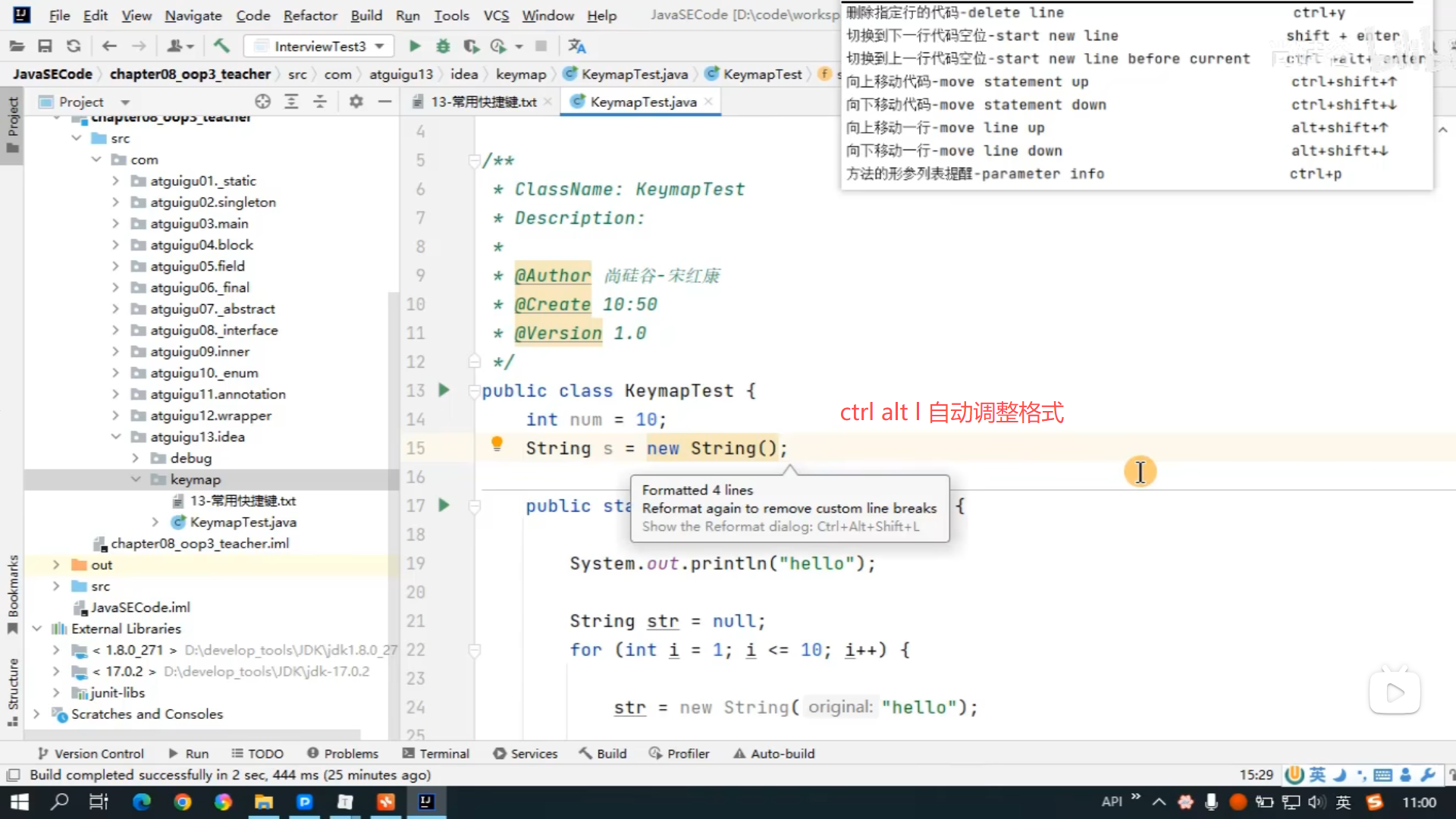Image resolution: width=1456 pixels, height=819 pixels.
Task: Click the Debug bug icon
Action: point(443,46)
